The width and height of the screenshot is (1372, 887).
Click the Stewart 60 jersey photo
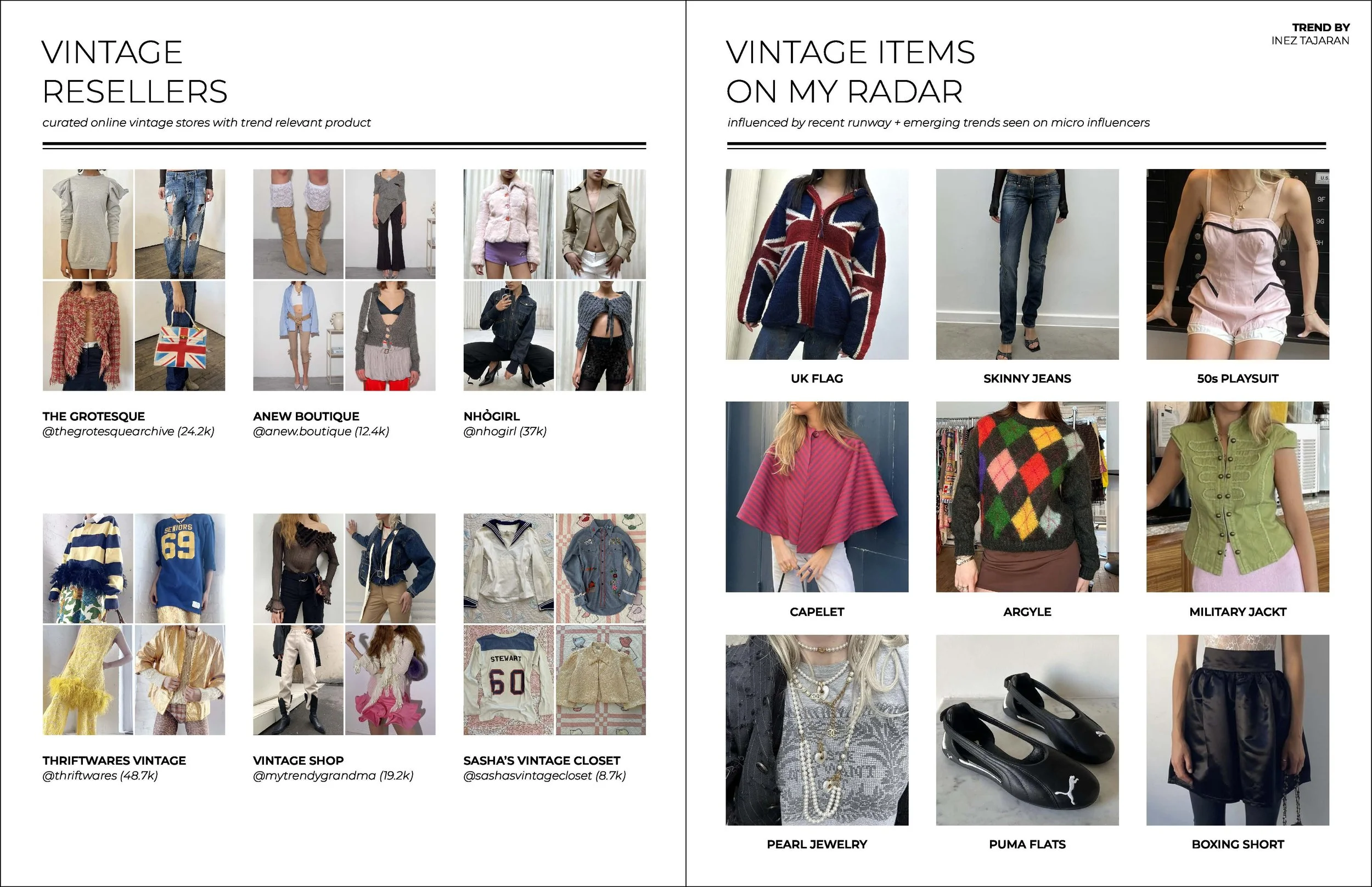pyautogui.click(x=508, y=680)
